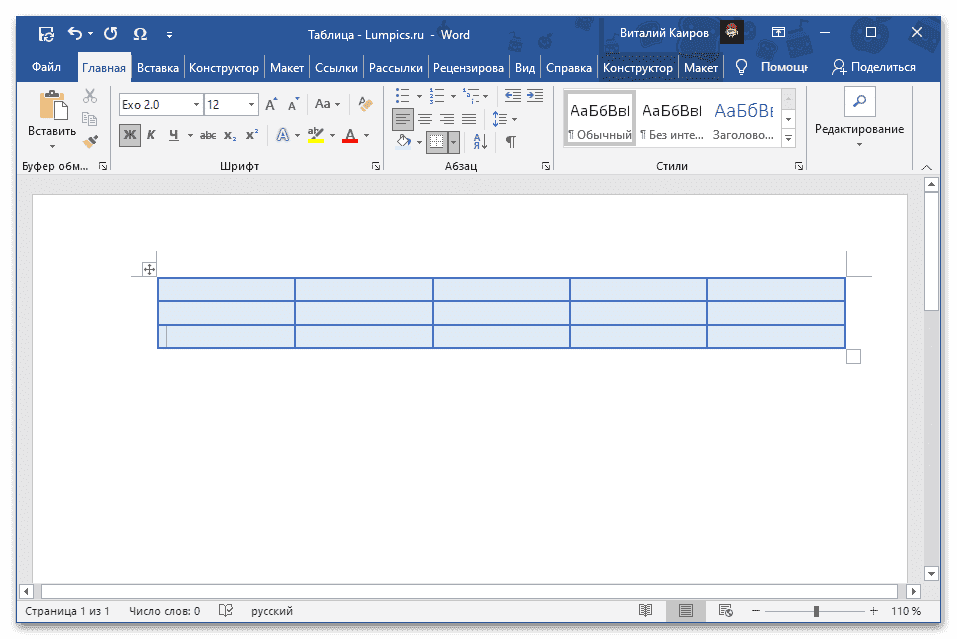Viewport: 957px width, 639px height.
Task: Clear all formatting with the eraser icon
Action: (x=364, y=104)
